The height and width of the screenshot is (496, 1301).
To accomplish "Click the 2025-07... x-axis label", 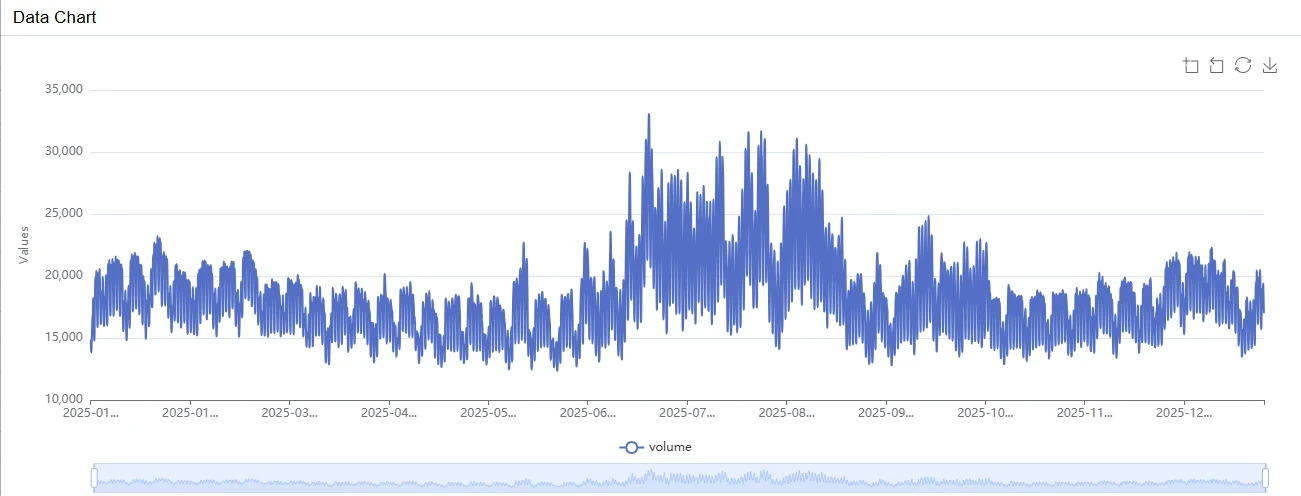I will pos(688,412).
